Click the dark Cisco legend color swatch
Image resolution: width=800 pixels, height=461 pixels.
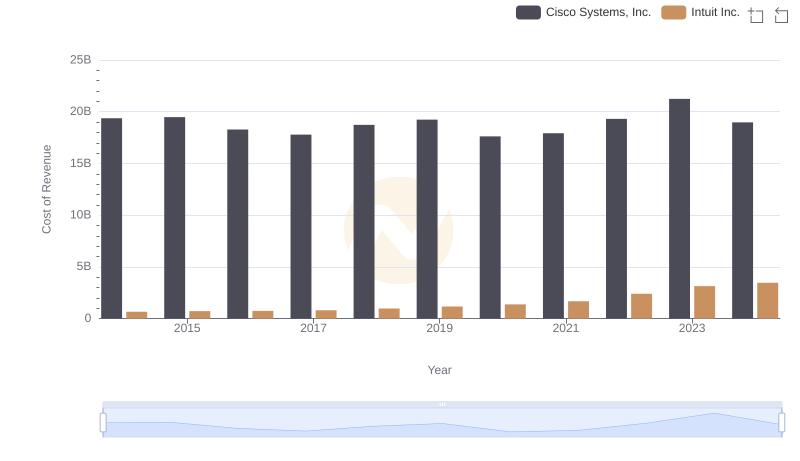(x=528, y=12)
